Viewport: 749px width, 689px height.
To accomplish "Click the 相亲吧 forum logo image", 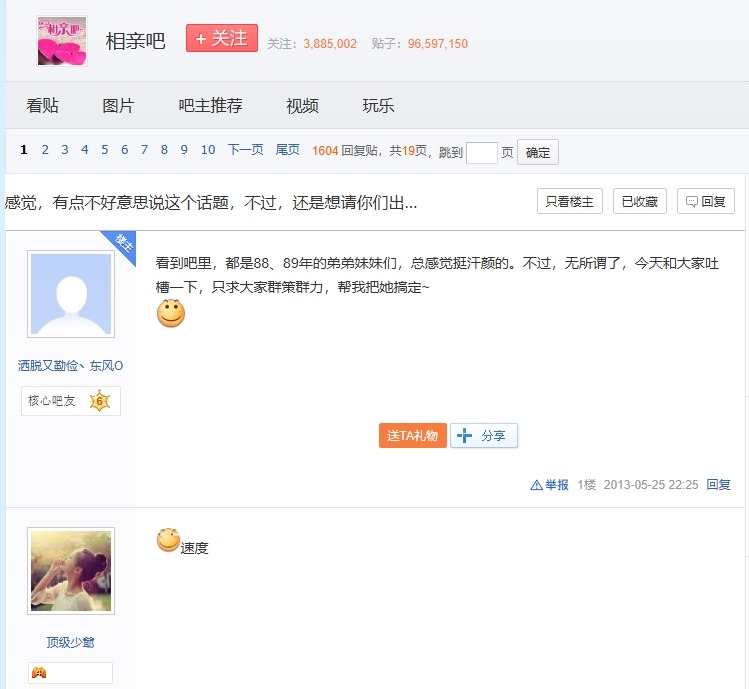I will 62,41.
